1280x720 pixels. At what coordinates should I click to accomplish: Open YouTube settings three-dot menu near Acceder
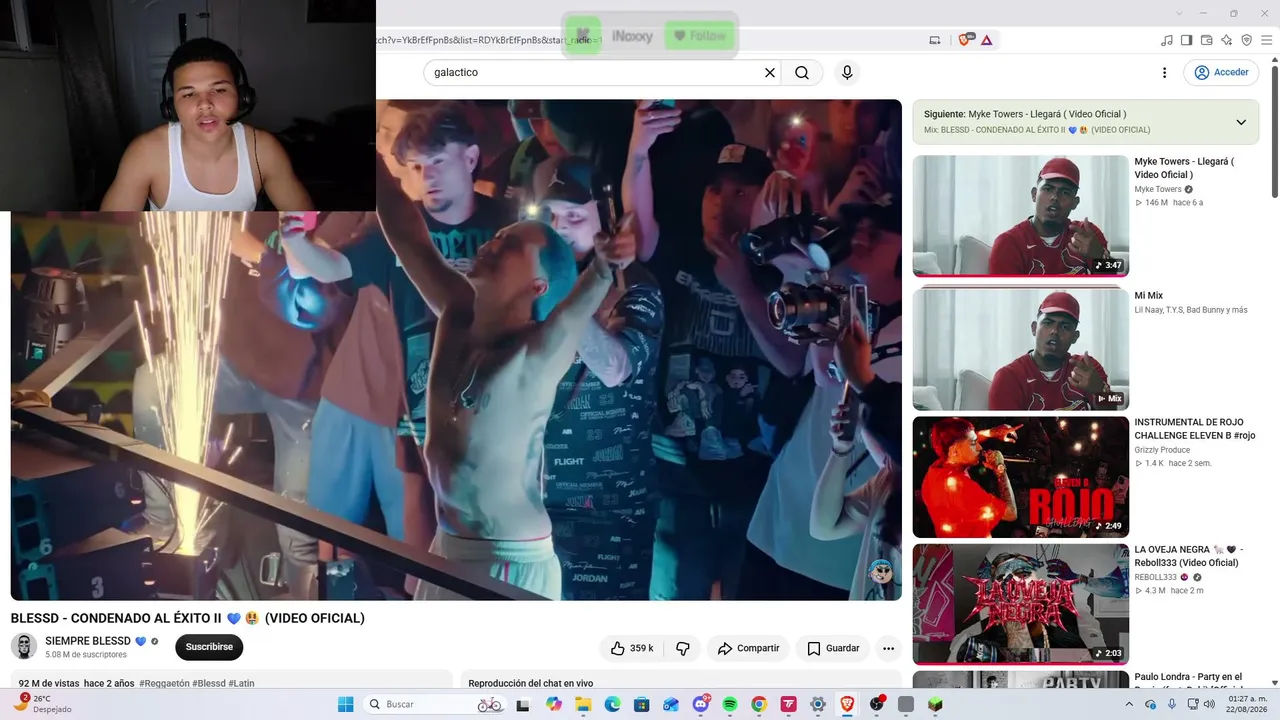pyautogui.click(x=1164, y=72)
